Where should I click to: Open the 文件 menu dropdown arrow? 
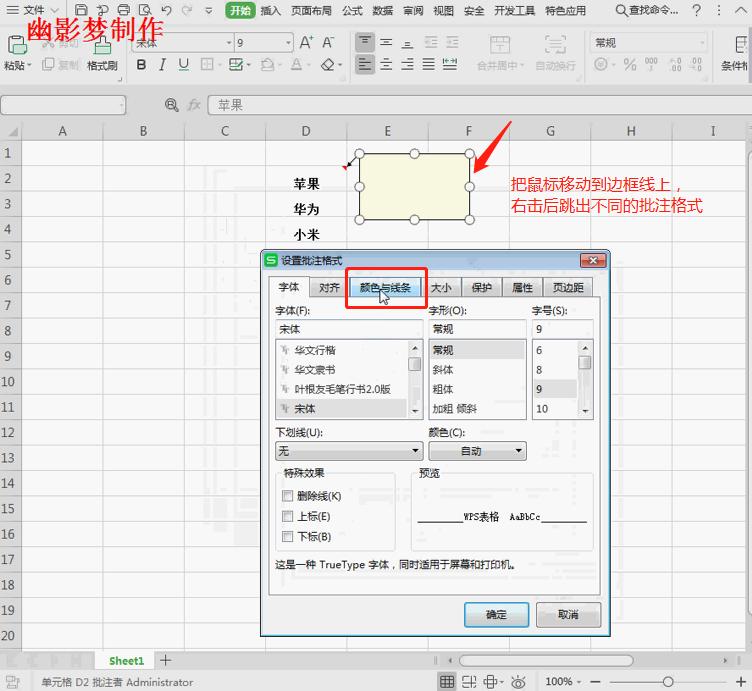point(55,10)
